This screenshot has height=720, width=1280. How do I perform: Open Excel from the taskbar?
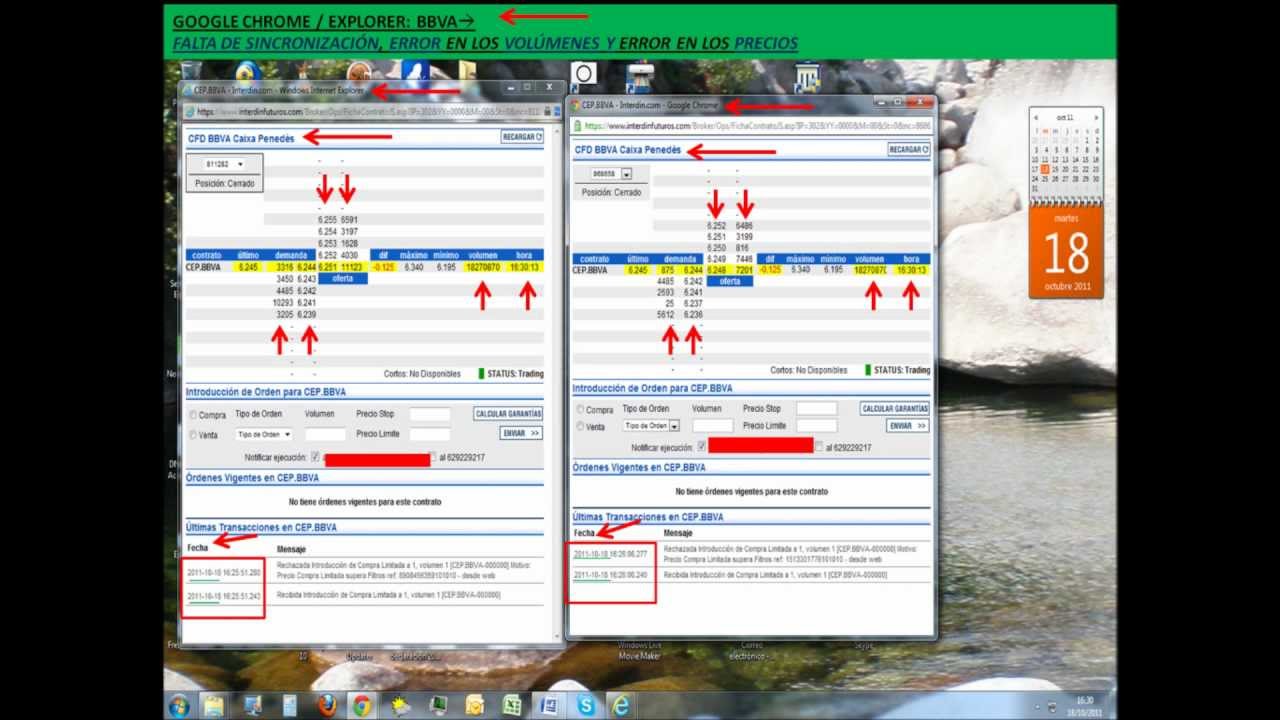[x=511, y=705]
